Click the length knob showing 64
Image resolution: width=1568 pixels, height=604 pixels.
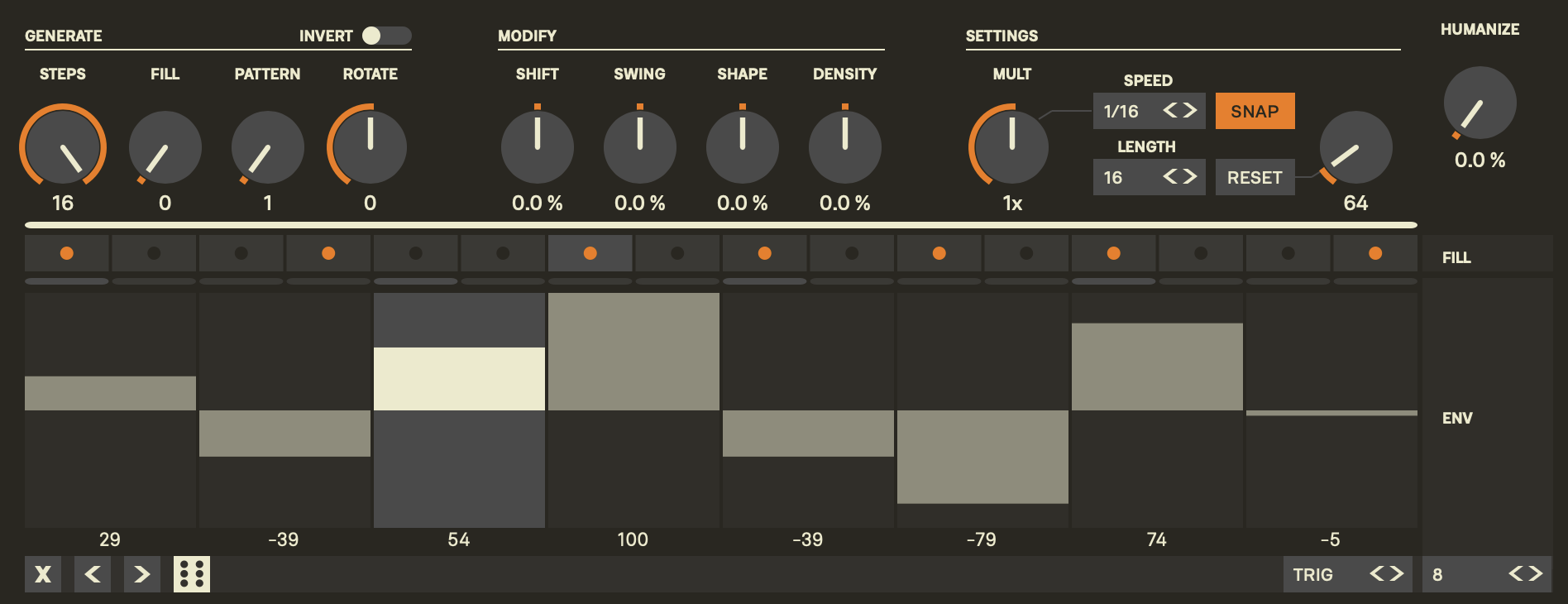click(x=1356, y=147)
